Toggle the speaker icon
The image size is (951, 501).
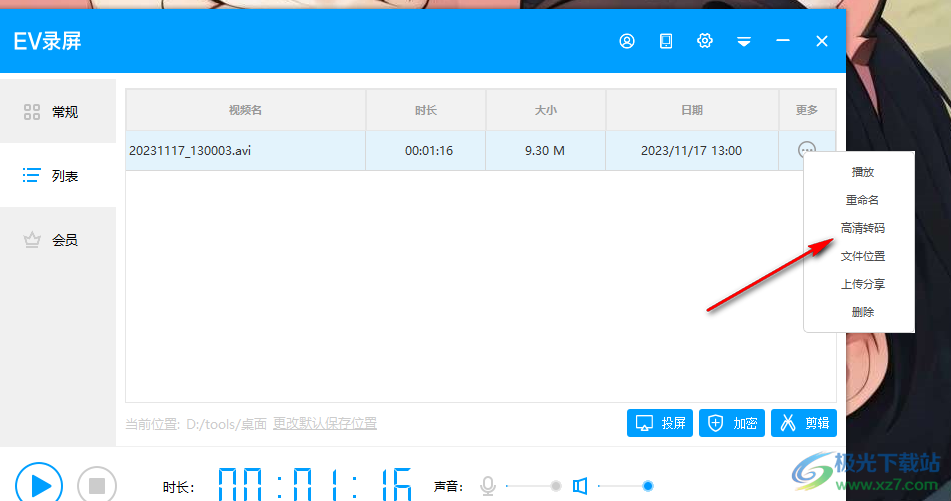pyautogui.click(x=580, y=486)
